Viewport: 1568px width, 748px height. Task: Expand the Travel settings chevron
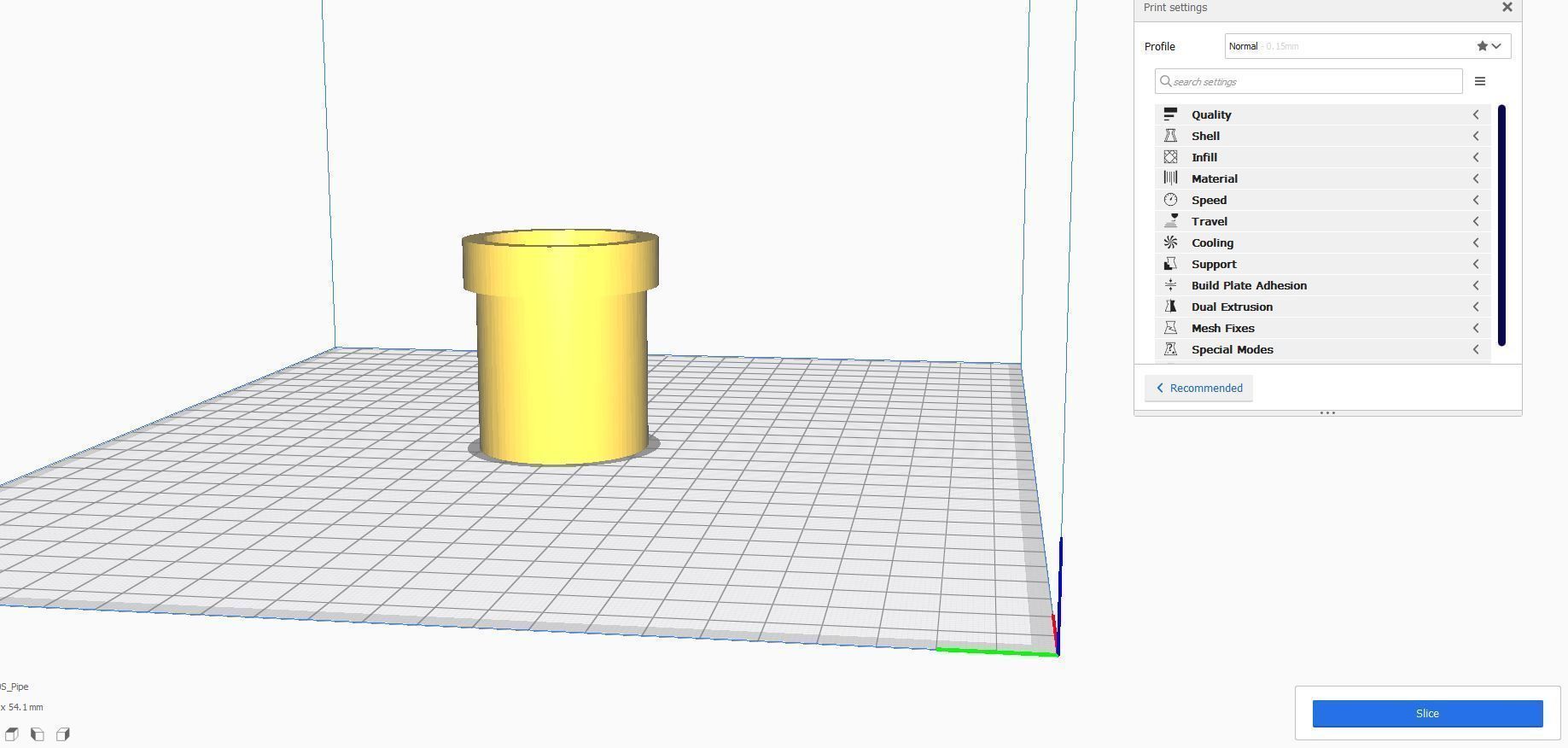point(1476,221)
